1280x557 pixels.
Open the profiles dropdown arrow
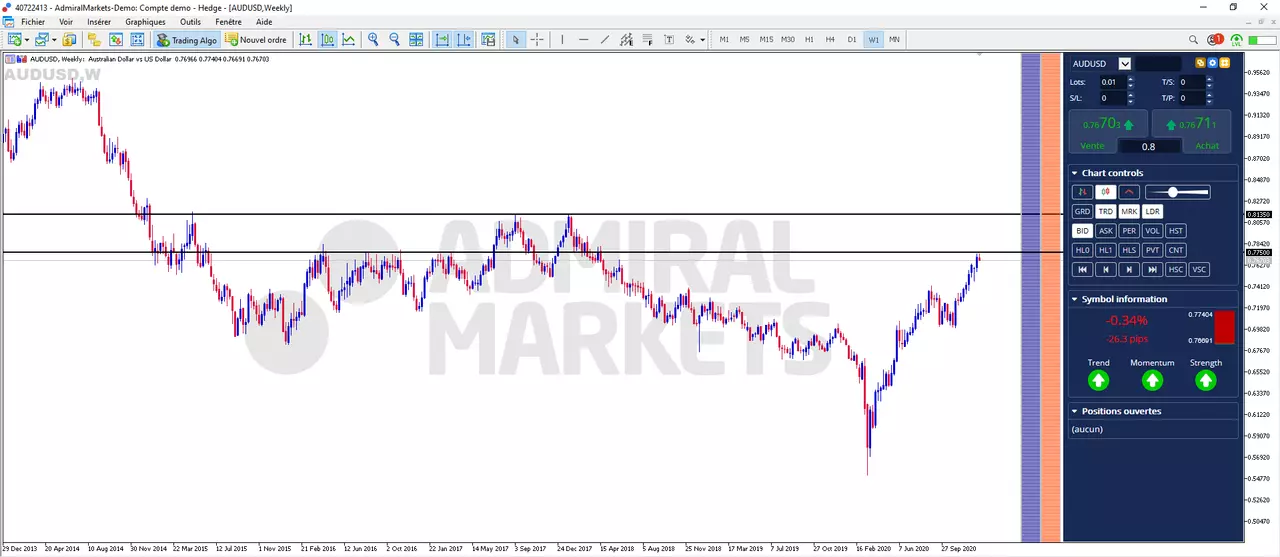click(54, 41)
